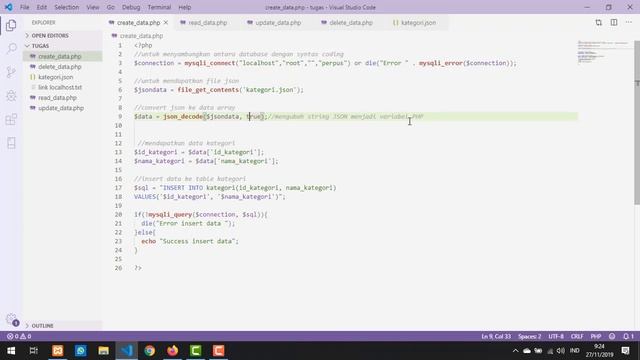Change line endings via CRLF

pyautogui.click(x=577, y=336)
